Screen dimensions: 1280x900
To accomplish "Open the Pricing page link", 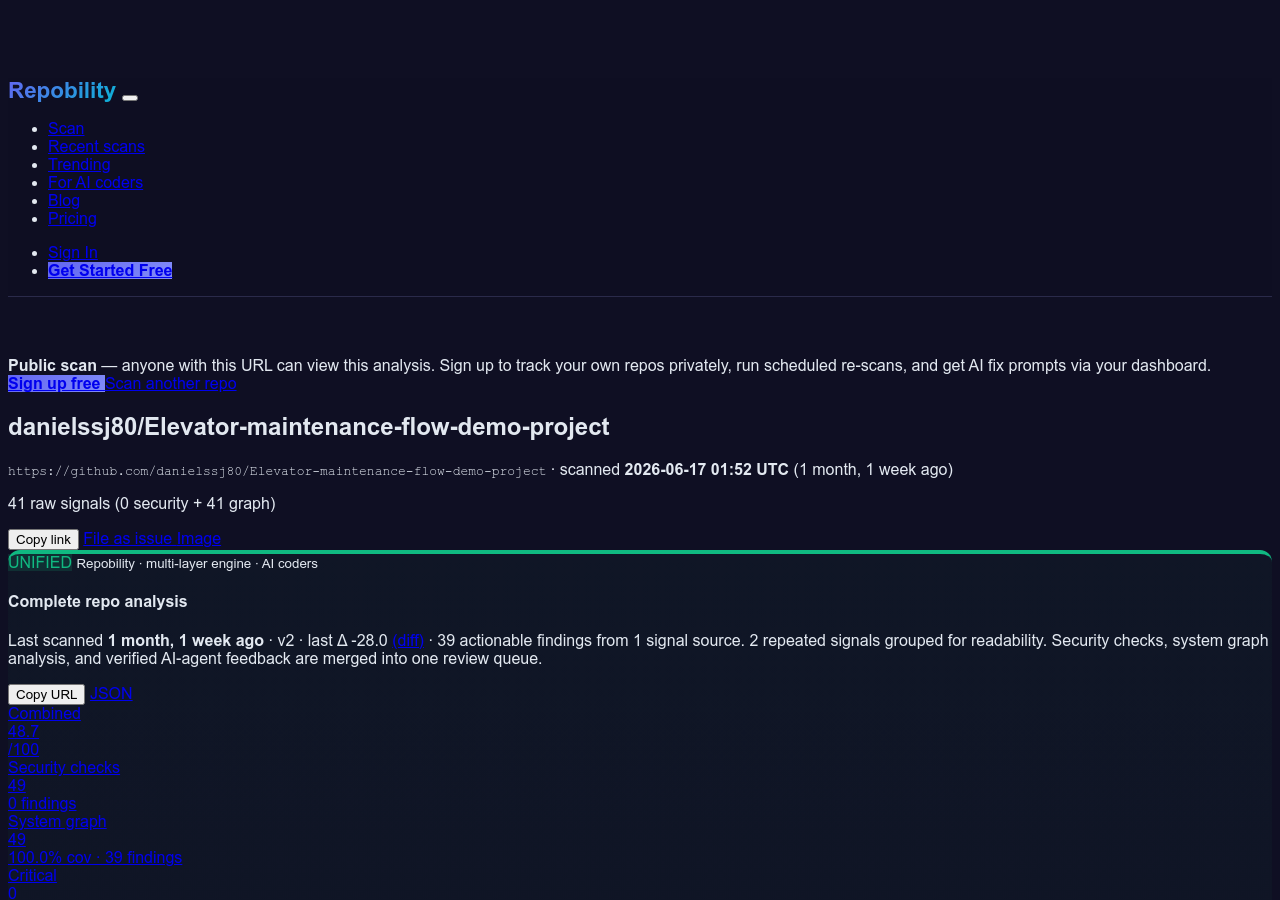I will (x=72, y=218).
